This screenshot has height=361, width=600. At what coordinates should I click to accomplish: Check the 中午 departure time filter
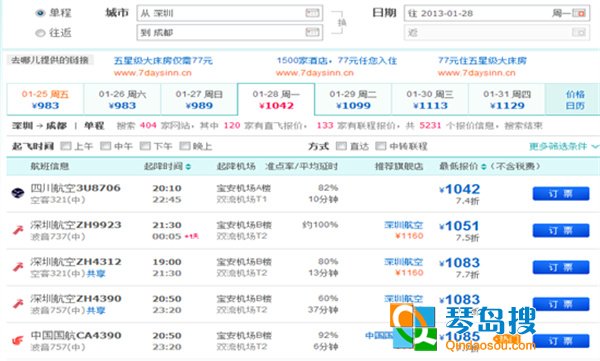[x=106, y=146]
